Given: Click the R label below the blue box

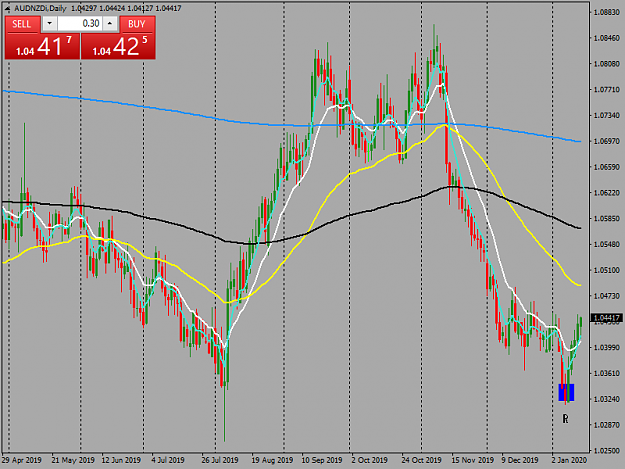Looking at the screenshot, I should tap(565, 419).
